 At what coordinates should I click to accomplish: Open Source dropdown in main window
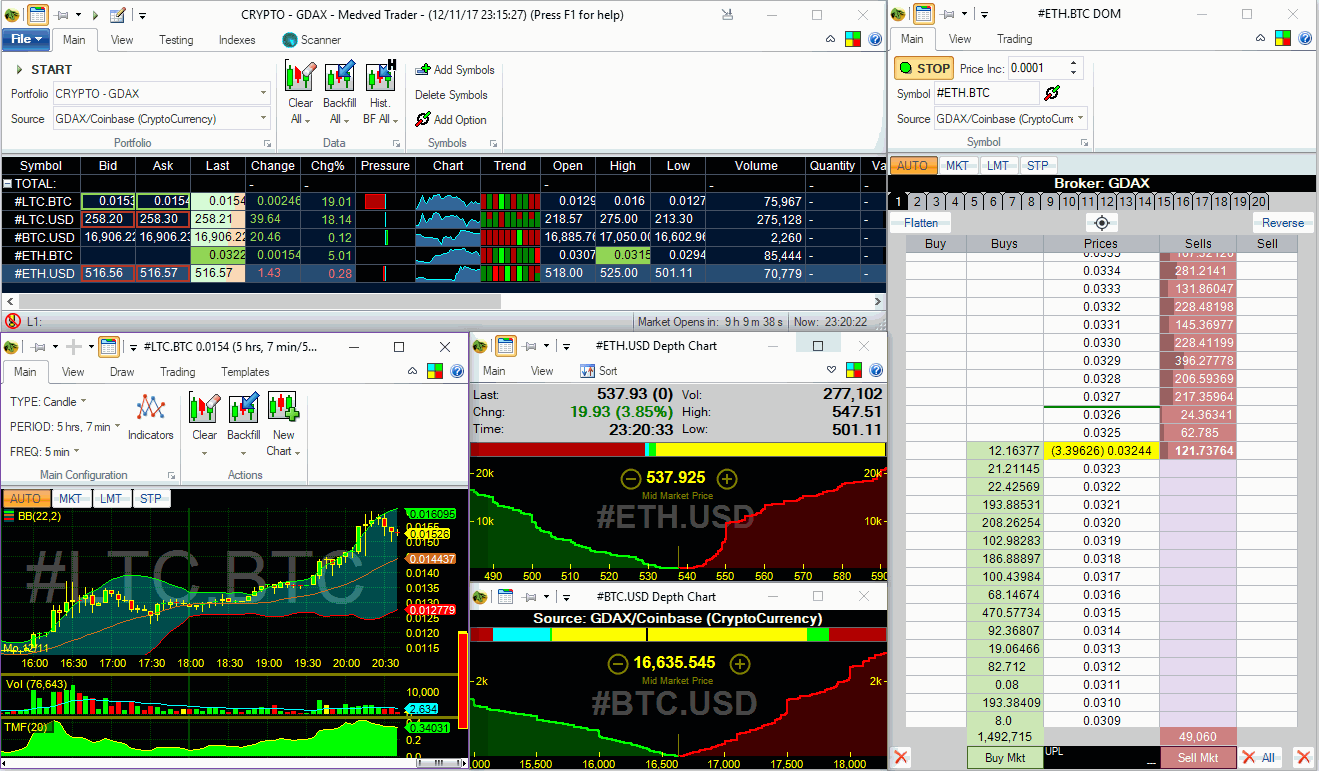tap(161, 119)
